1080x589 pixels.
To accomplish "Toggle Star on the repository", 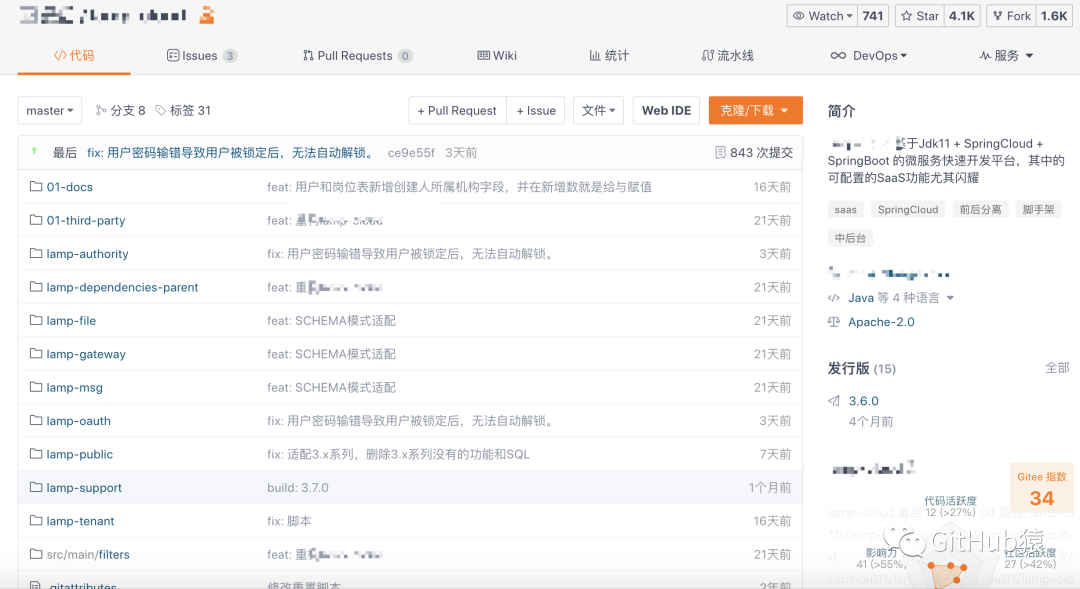I will tap(918, 15).
